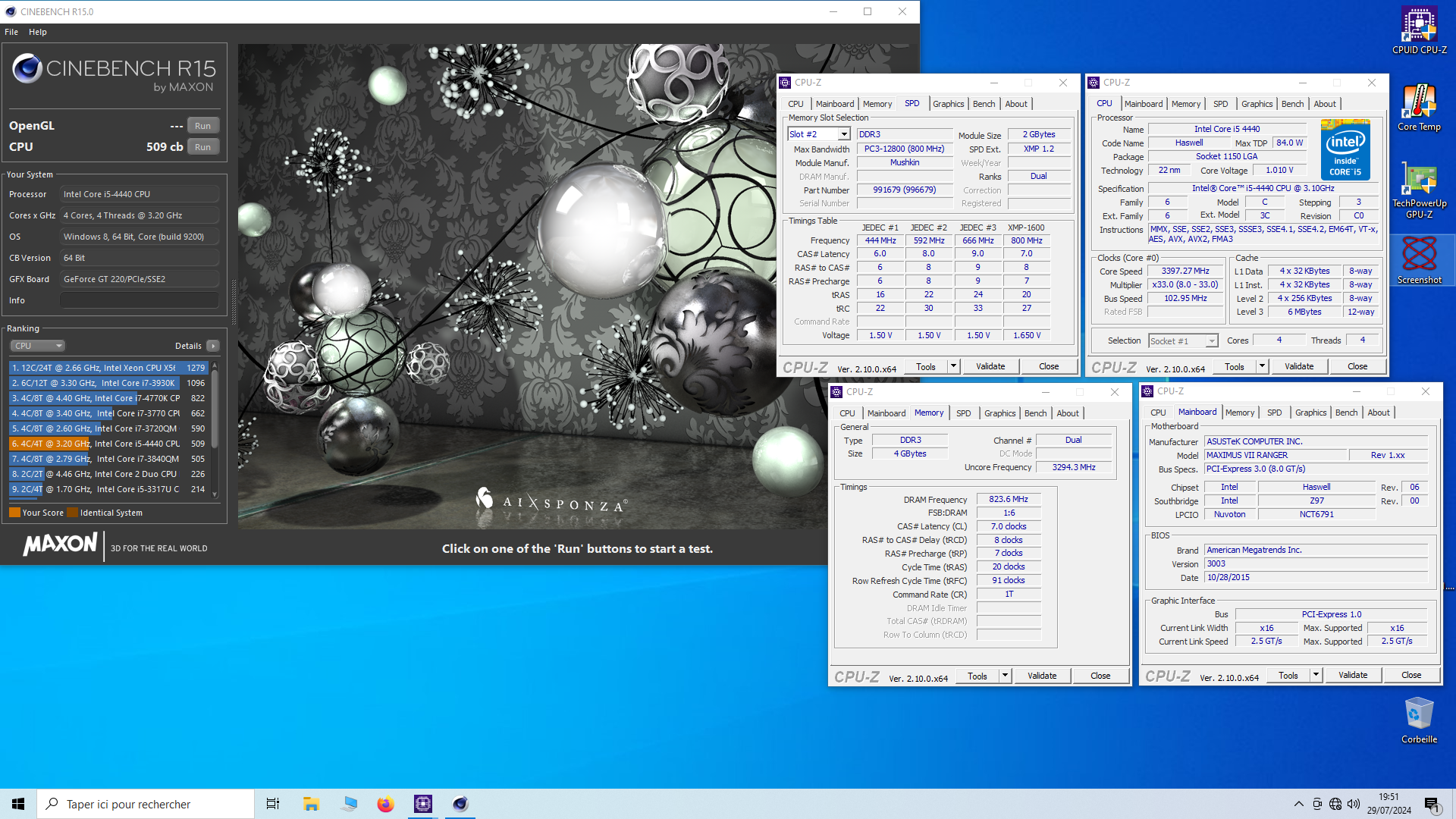Select the Screenshot desktop icon
Viewport: 1456px width, 819px height.
[1419, 260]
